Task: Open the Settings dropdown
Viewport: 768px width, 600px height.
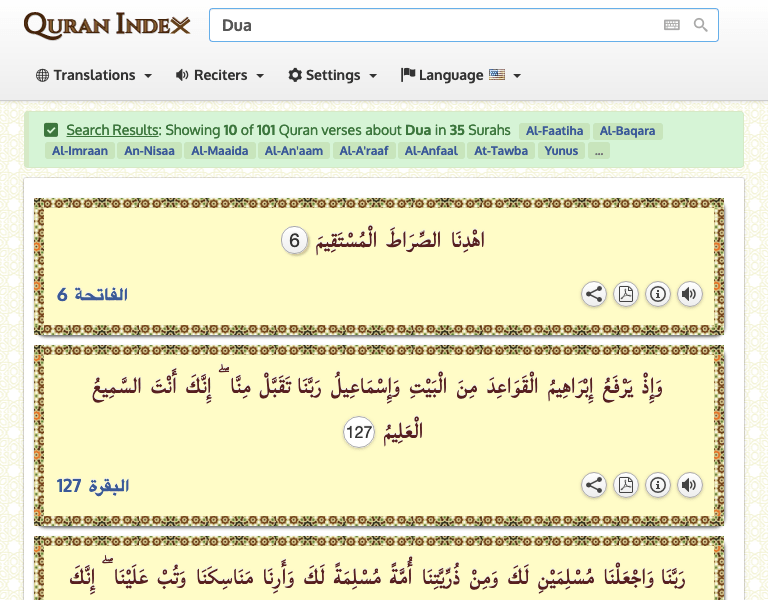Action: (332, 75)
